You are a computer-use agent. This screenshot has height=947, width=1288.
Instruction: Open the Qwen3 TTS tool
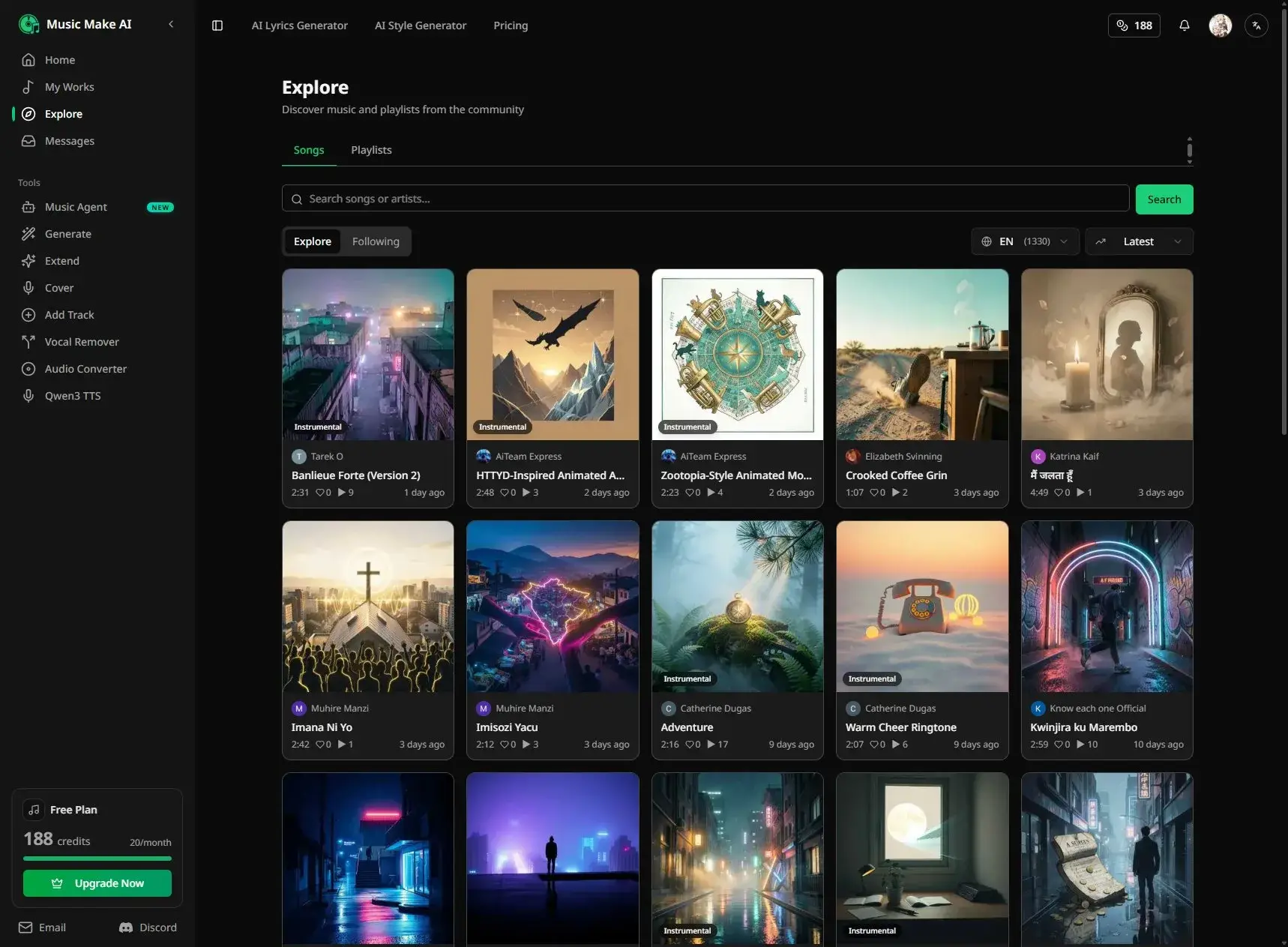point(97,396)
